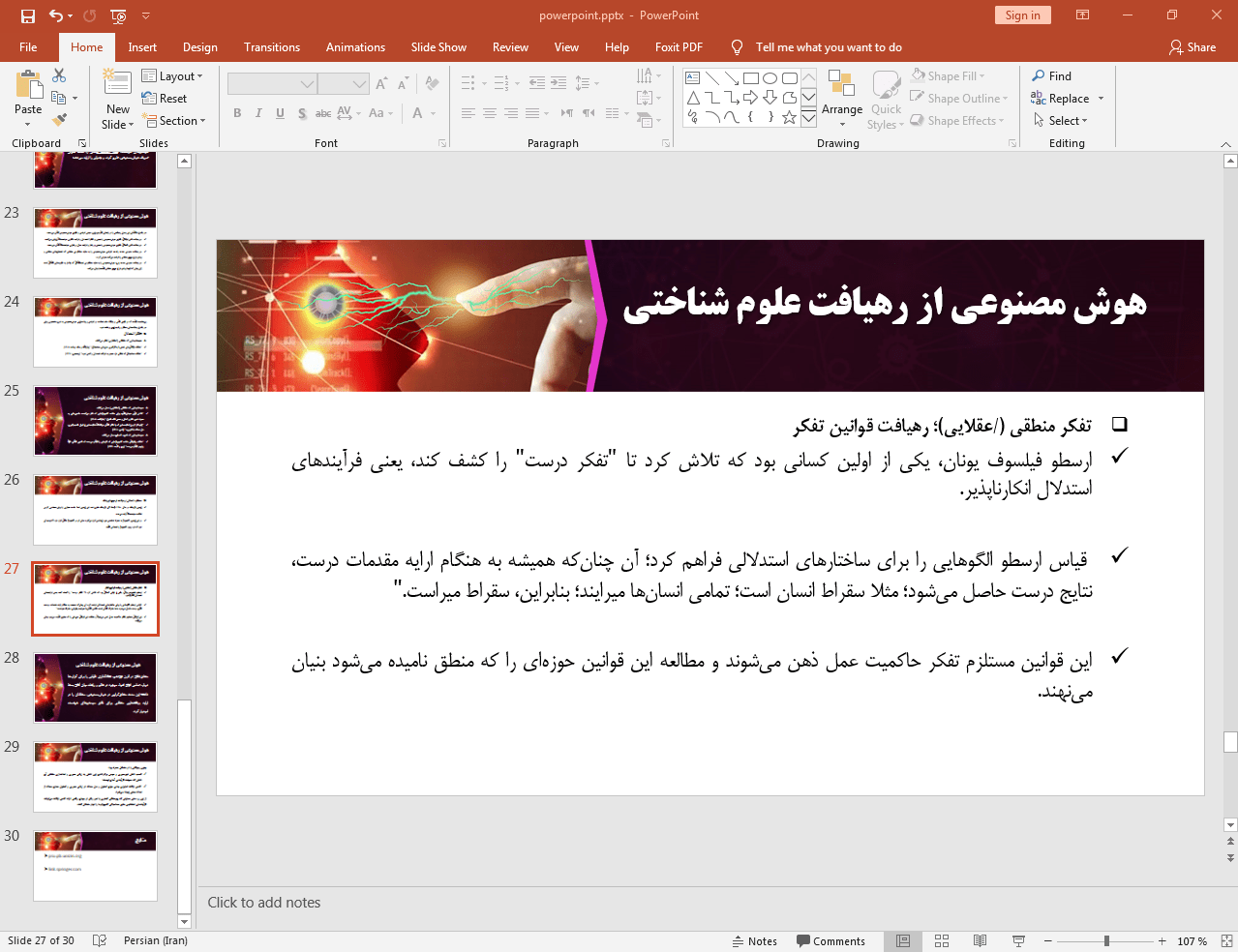Open Shape Effects dropdown
The width and height of the screenshot is (1238, 952).
tap(957, 121)
